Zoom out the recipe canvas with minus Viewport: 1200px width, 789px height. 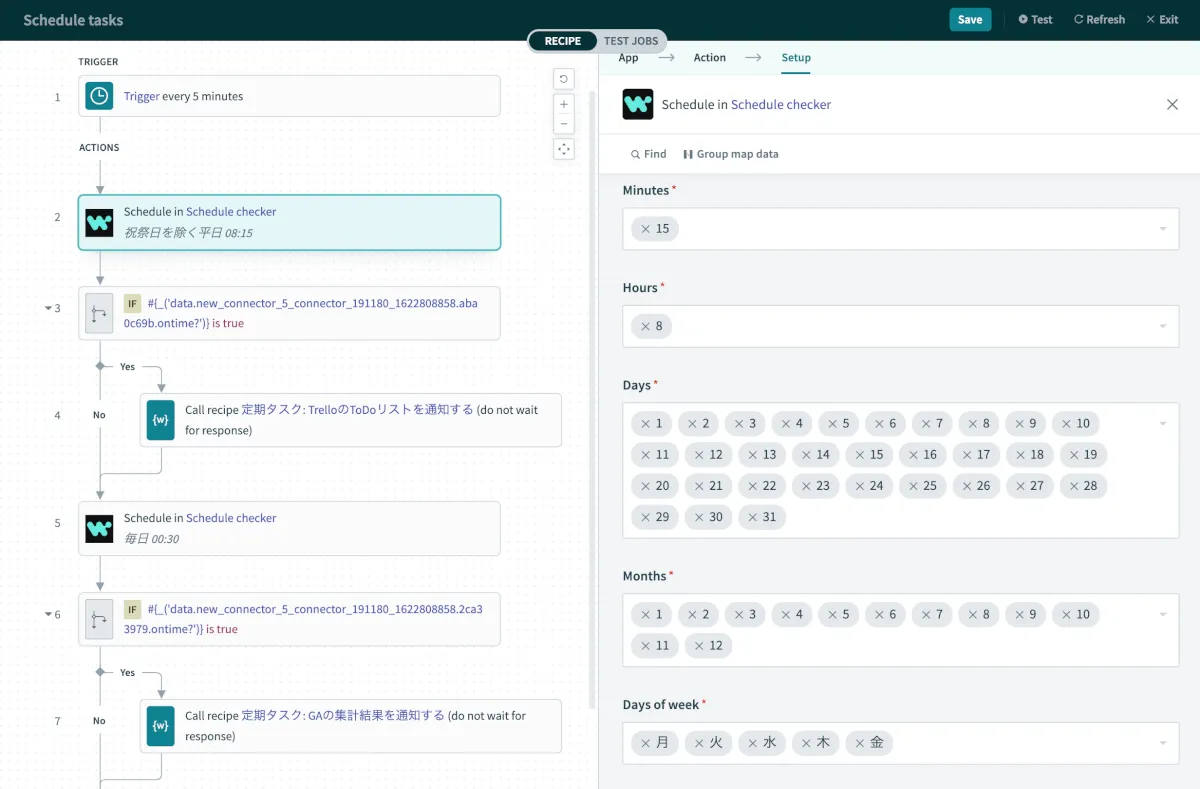[564, 124]
